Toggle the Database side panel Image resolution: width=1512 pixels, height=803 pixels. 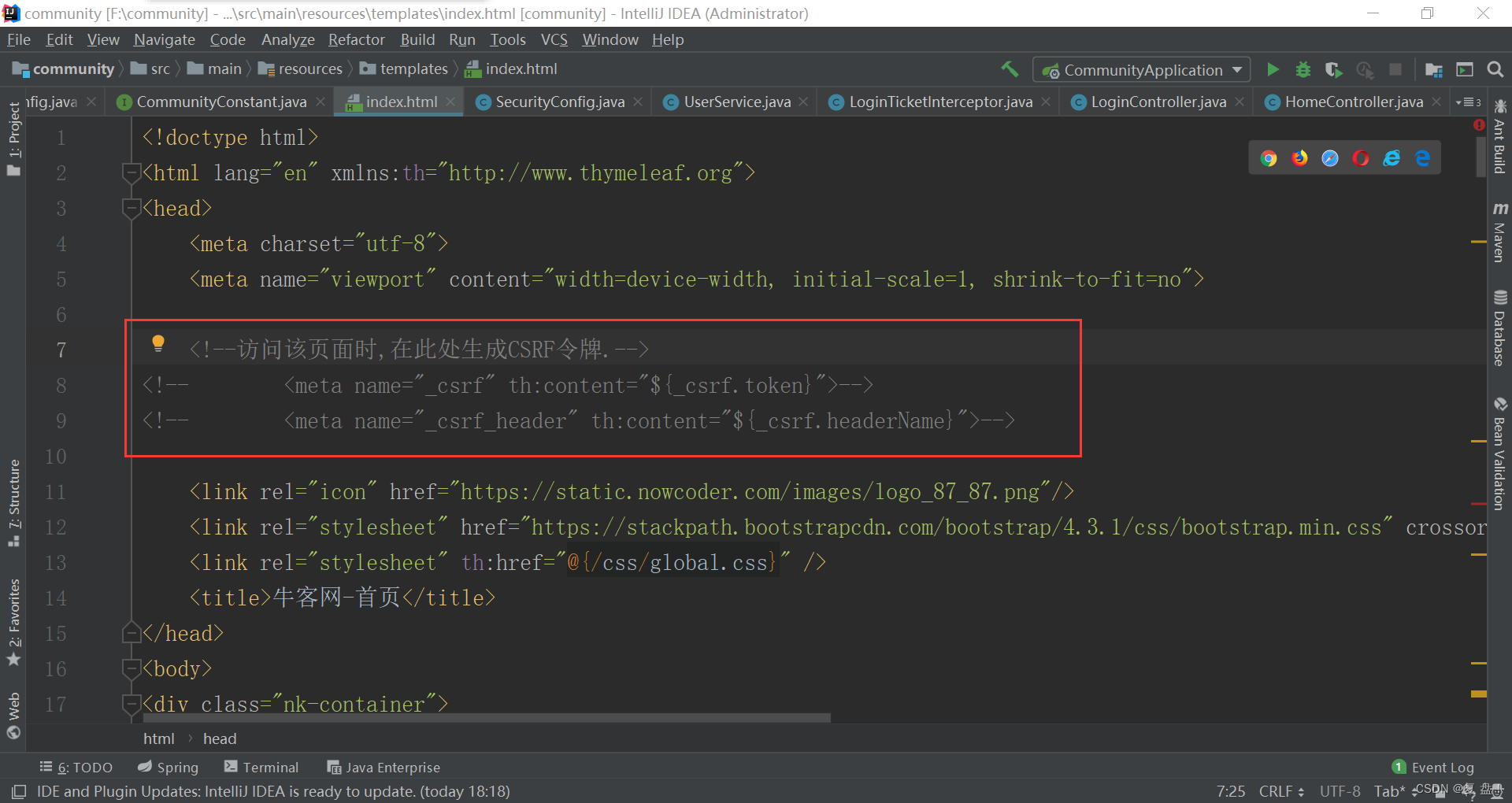point(1499,329)
